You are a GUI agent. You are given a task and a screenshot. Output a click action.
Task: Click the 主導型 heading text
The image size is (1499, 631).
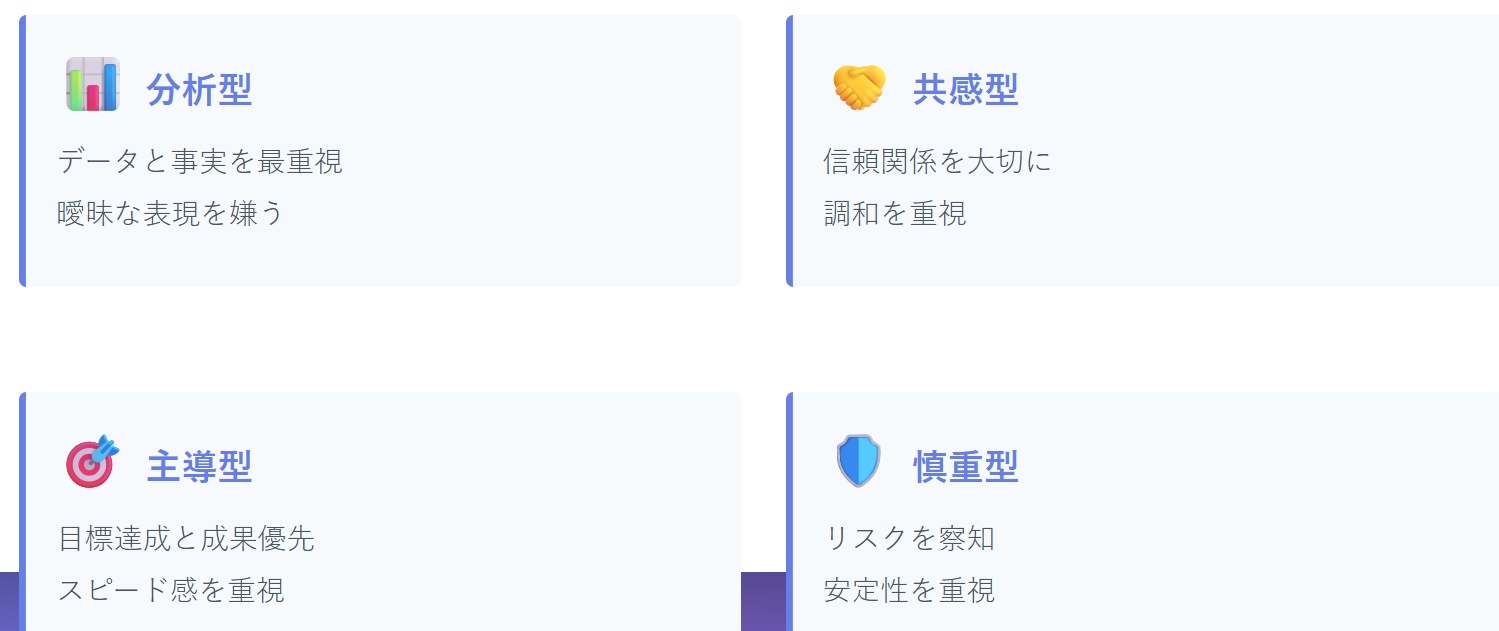coord(199,467)
